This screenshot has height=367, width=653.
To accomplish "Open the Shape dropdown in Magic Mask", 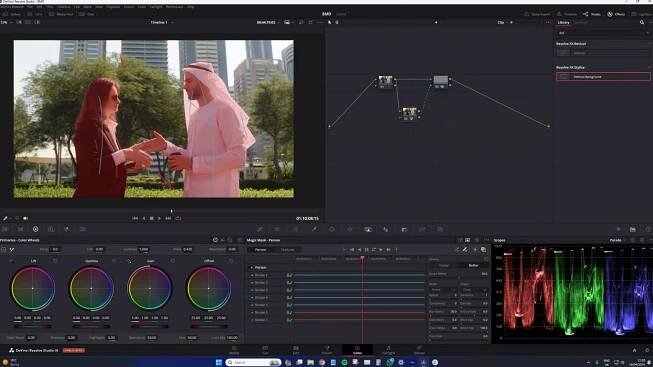I will (474, 290).
